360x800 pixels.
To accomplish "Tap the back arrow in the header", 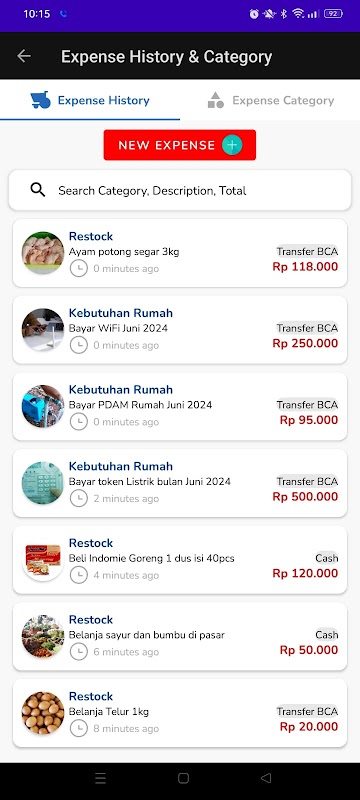I will [23, 56].
